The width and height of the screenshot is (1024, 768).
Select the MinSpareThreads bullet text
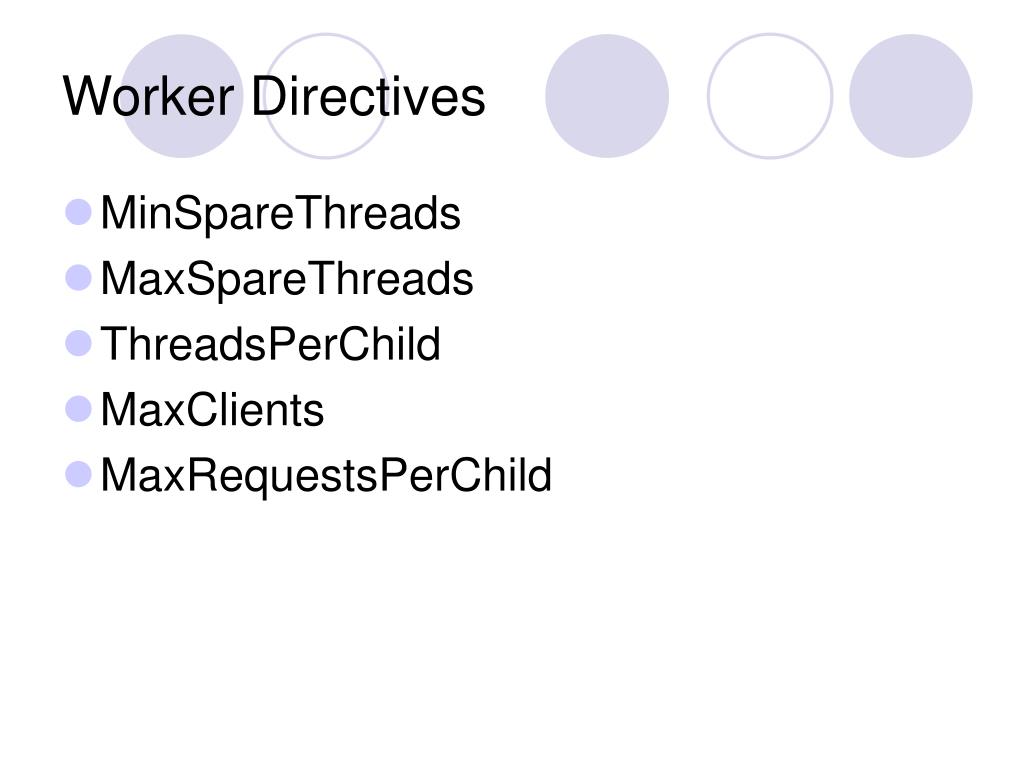[x=281, y=214]
